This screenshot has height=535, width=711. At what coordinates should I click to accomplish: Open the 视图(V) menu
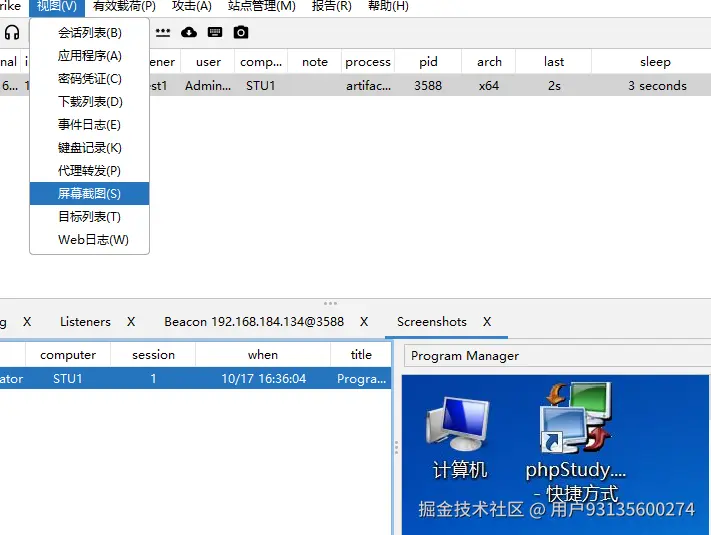click(x=57, y=6)
